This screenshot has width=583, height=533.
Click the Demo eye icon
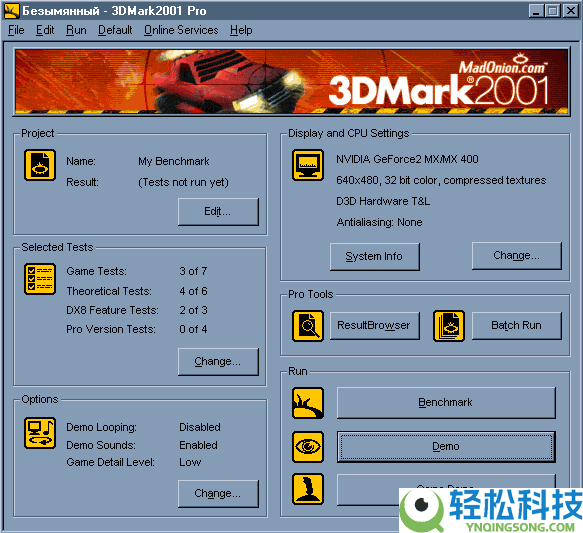coord(307,447)
